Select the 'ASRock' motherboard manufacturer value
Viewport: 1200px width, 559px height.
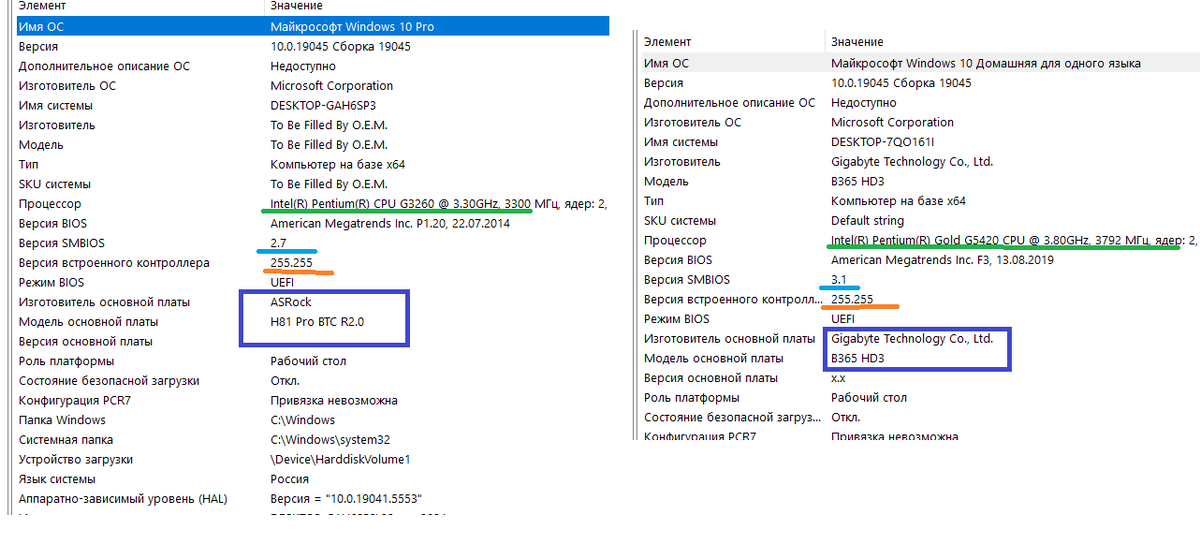pyautogui.click(x=291, y=302)
